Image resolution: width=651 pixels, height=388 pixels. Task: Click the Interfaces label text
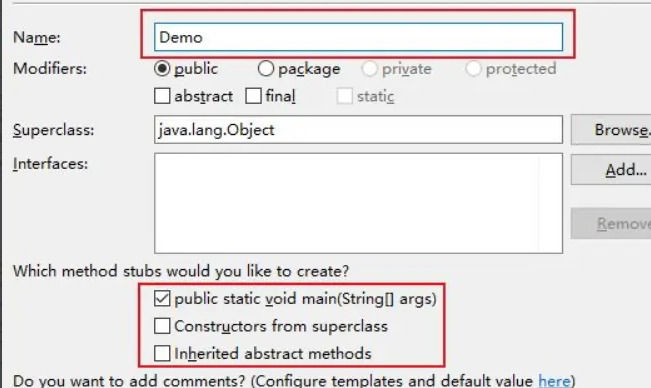pyautogui.click(x=50, y=164)
